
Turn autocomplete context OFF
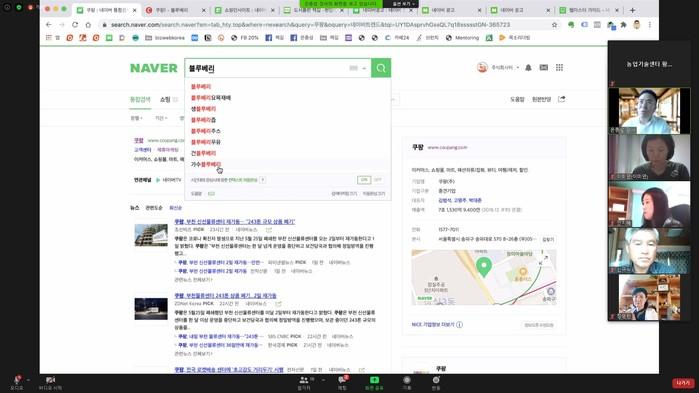point(378,180)
